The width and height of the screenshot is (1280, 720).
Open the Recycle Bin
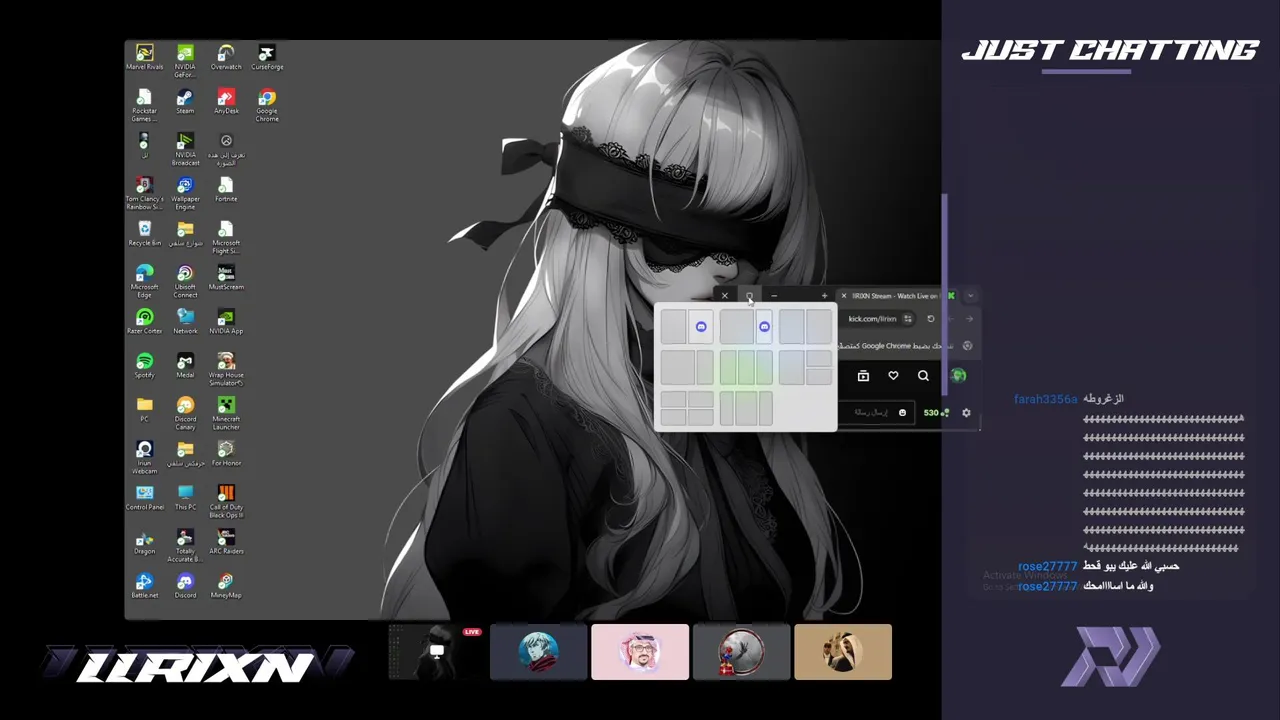click(144, 234)
